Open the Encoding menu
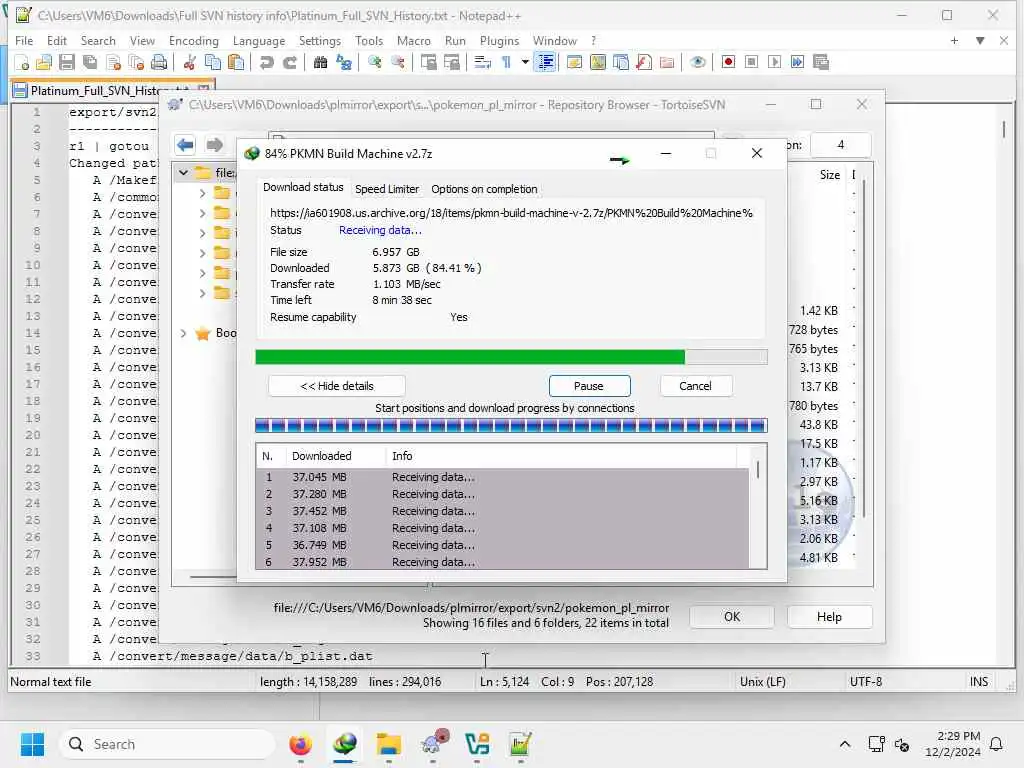Screen dimensions: 1024x768 point(193,40)
